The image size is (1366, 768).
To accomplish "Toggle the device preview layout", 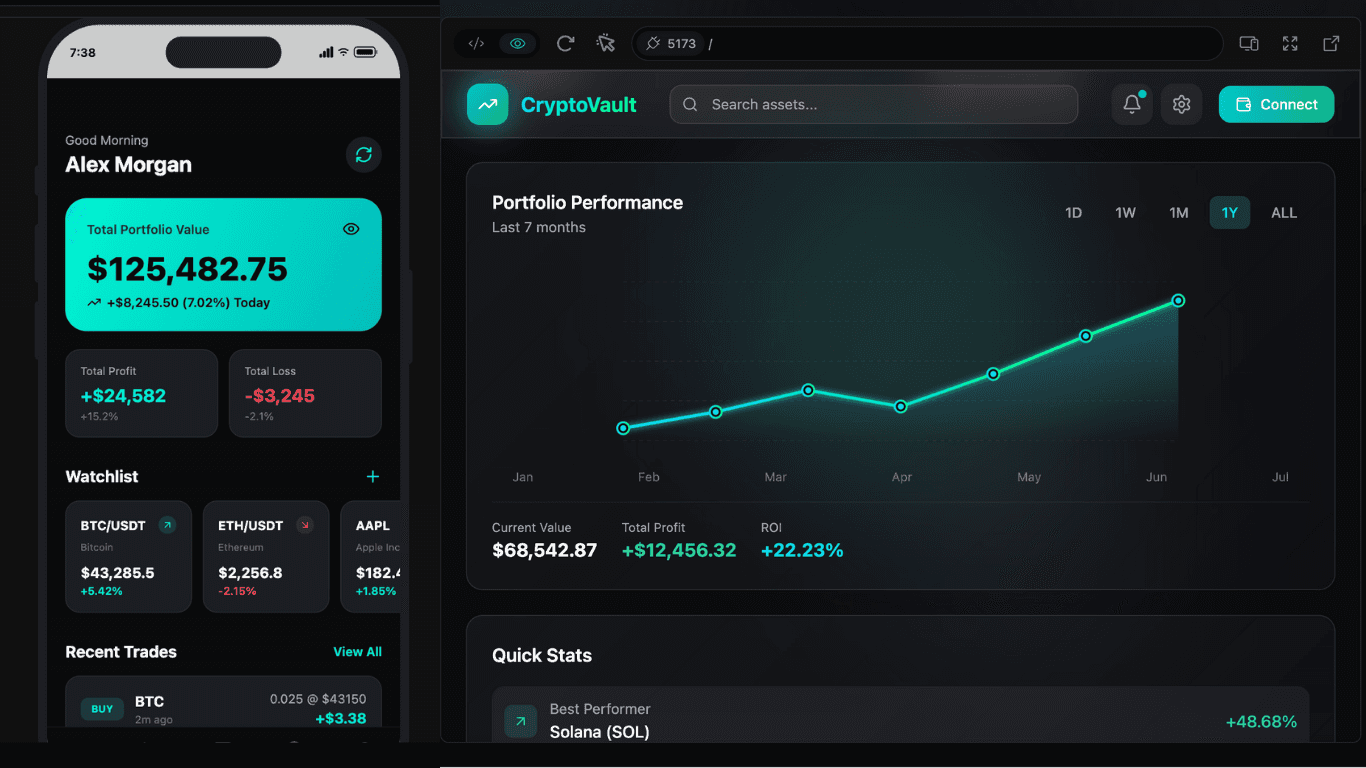I will coord(1248,43).
